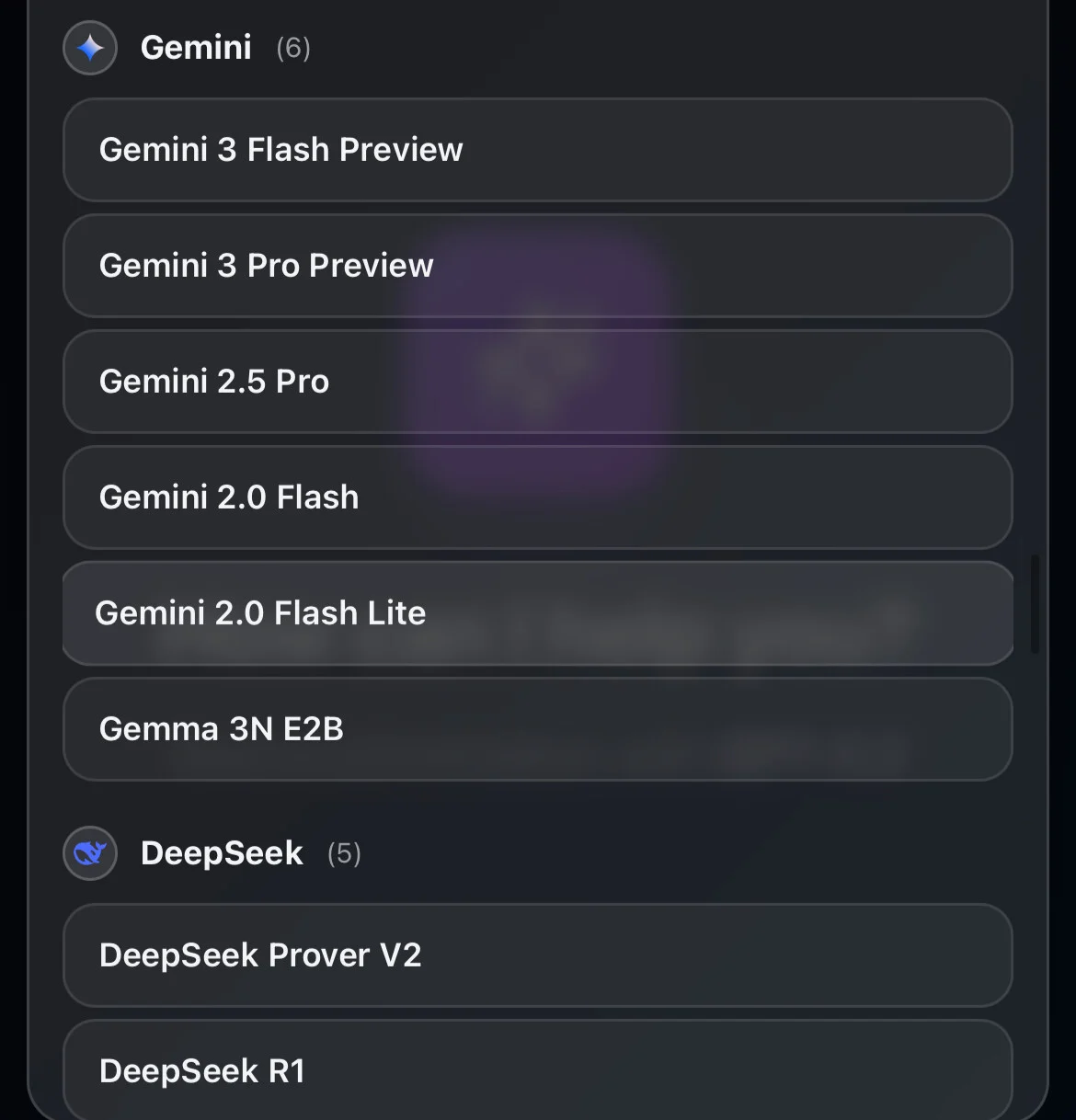Select the highlighted Gemini 2.0 Flash Lite

[537, 613]
